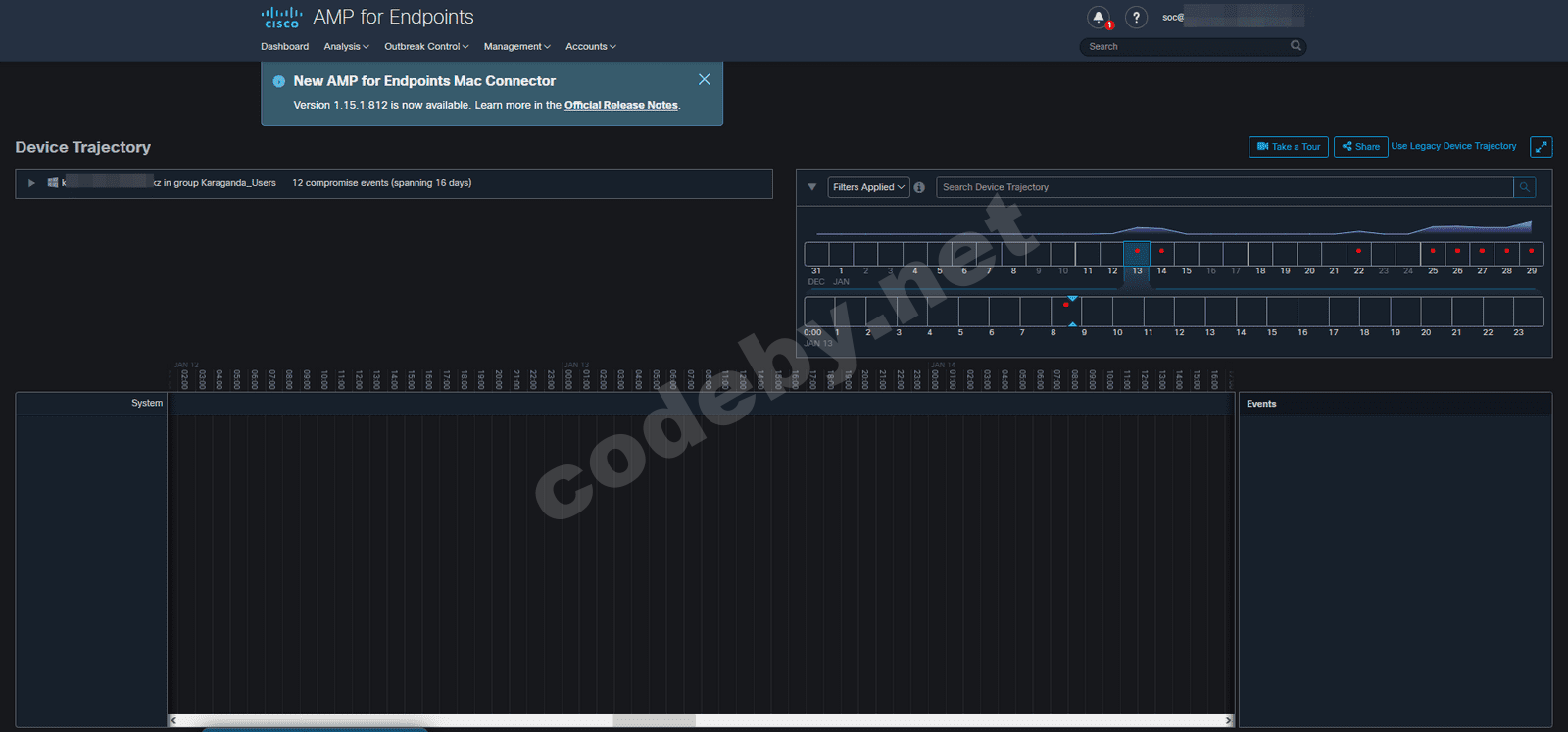Click the magnifier in the top Search box

pyautogui.click(x=1296, y=46)
